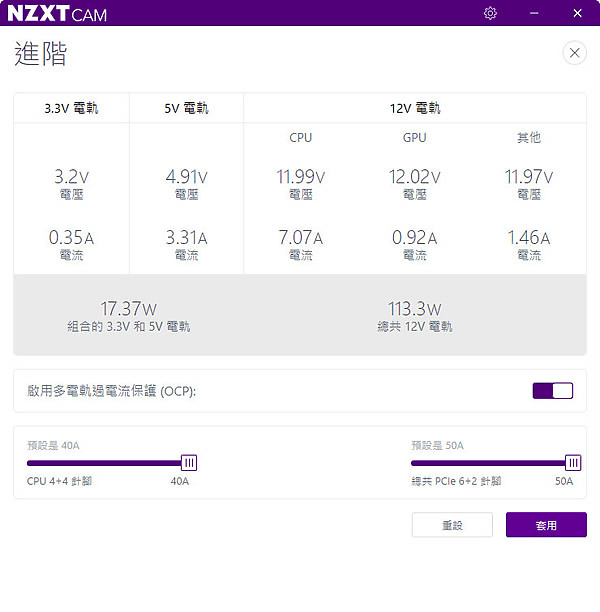The height and width of the screenshot is (612, 600).
Task: Click the 套用 apply button
Action: [x=546, y=525]
